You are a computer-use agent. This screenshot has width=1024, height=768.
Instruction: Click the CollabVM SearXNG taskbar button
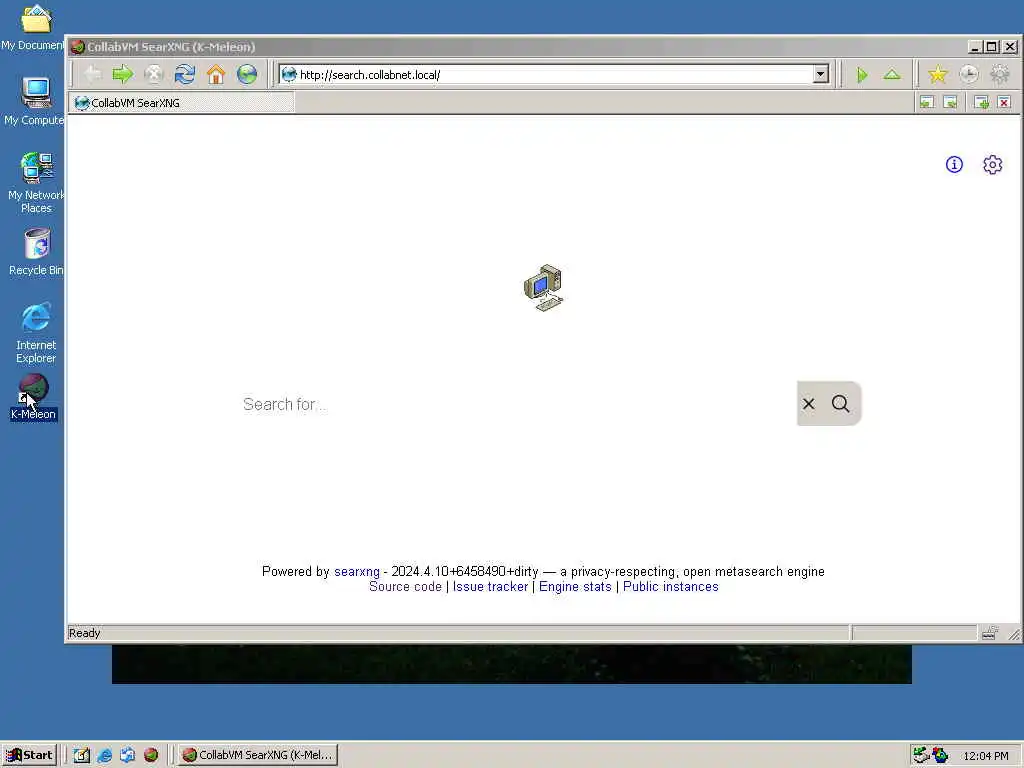(258, 755)
